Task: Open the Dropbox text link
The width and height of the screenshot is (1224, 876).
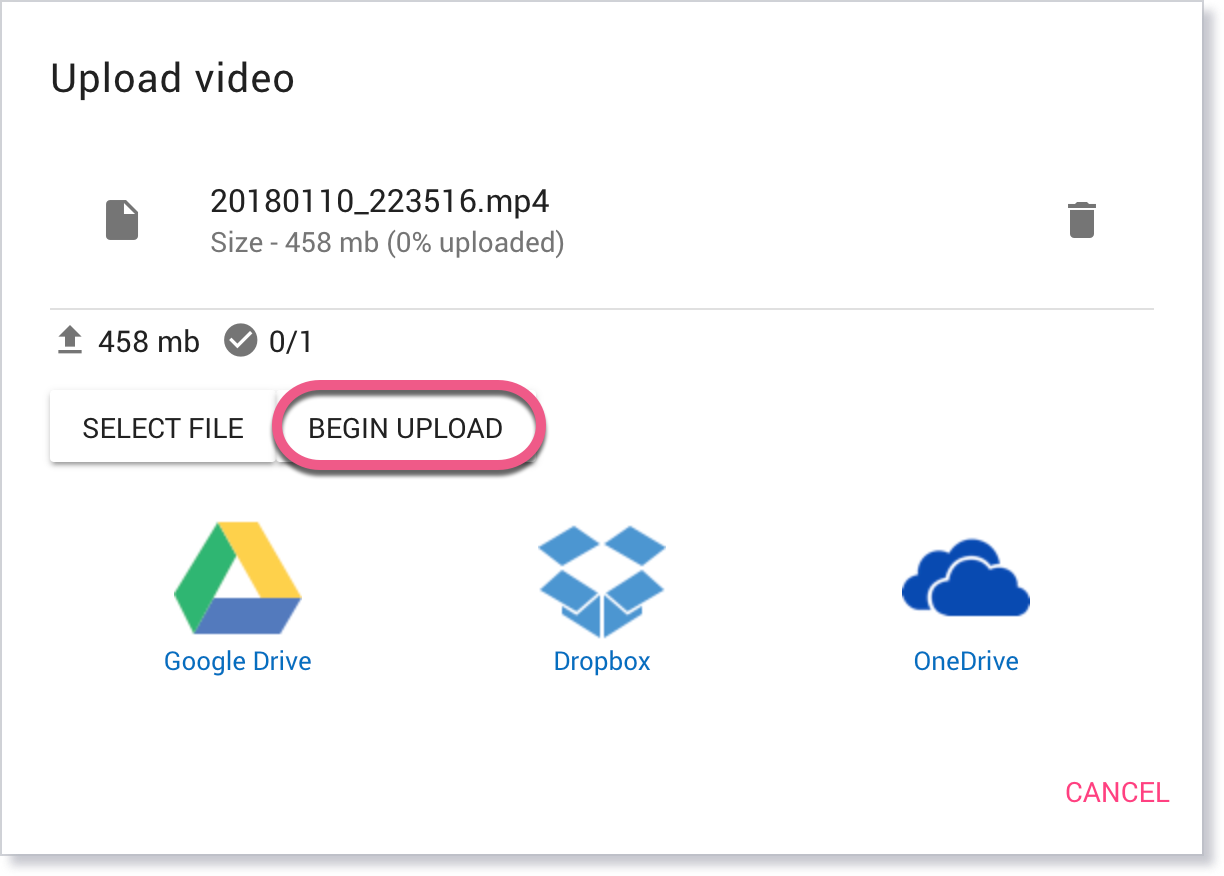Action: (602, 662)
